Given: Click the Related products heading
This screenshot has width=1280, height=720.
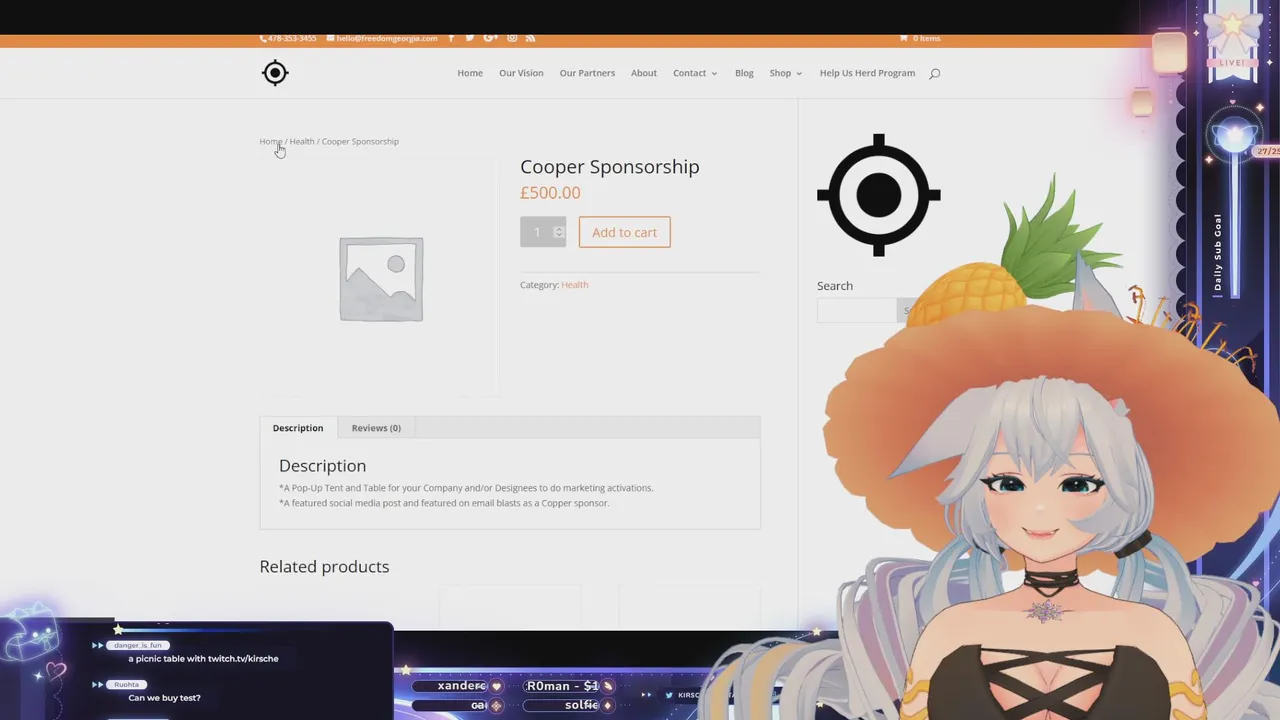Looking at the screenshot, I should [324, 566].
